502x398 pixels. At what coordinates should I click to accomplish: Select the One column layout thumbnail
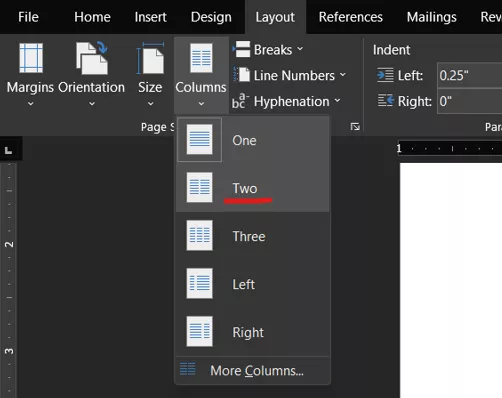(x=199, y=139)
